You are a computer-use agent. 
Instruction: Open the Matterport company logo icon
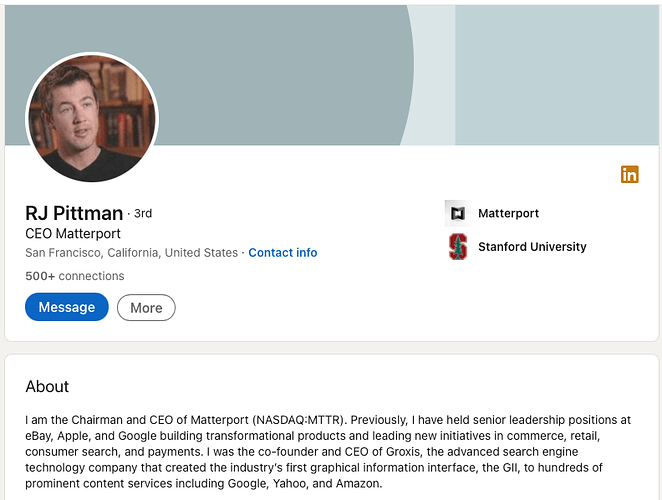click(458, 213)
